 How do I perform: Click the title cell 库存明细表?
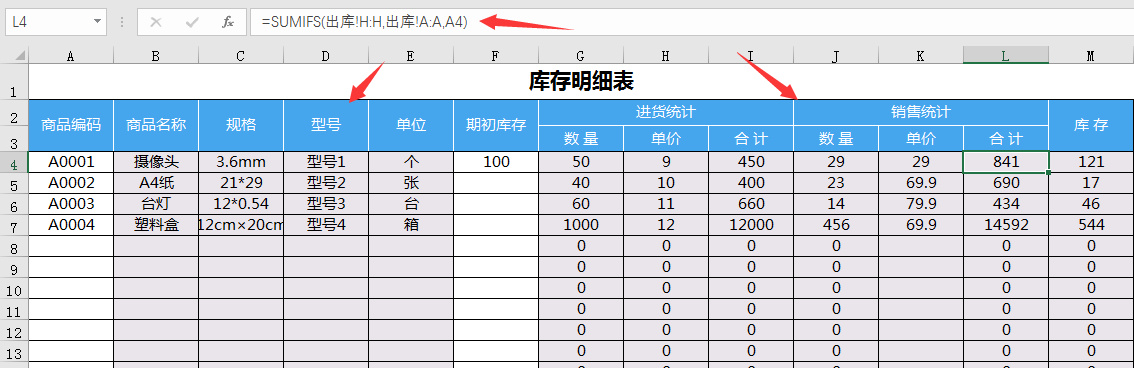(x=581, y=81)
